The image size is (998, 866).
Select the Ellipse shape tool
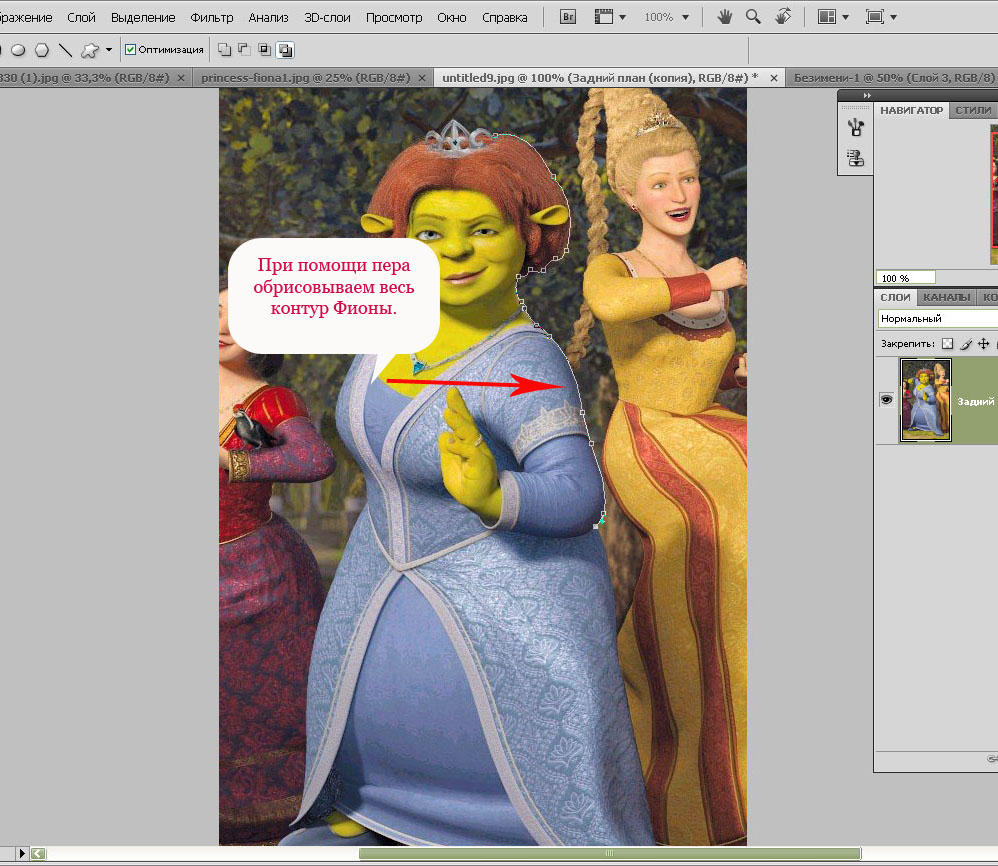(x=18, y=50)
